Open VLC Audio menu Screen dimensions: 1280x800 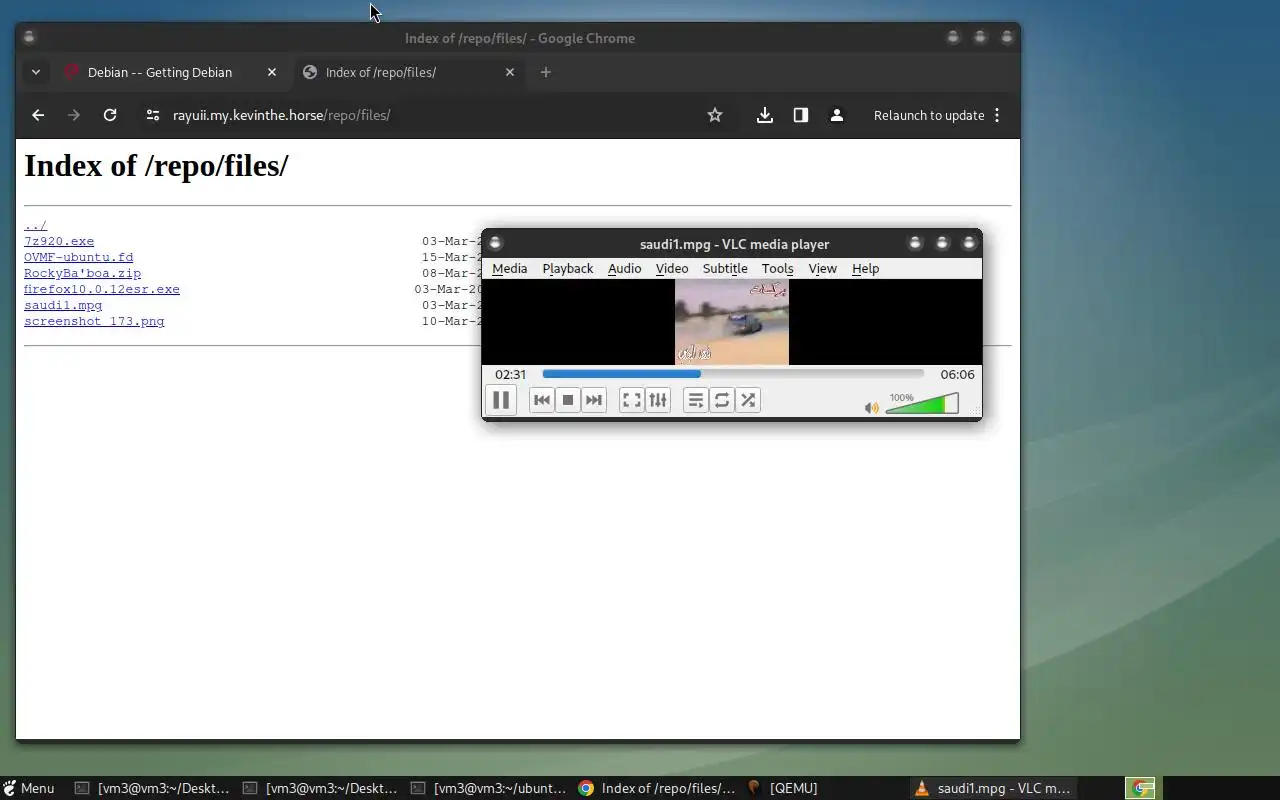[625, 268]
